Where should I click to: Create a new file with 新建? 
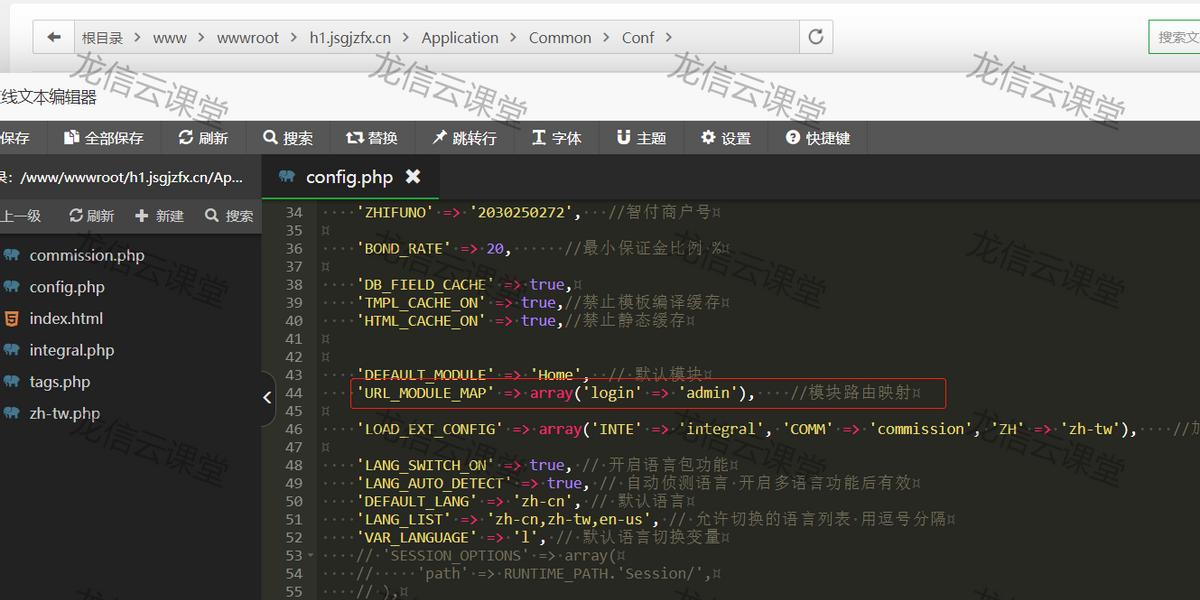click(x=158, y=215)
